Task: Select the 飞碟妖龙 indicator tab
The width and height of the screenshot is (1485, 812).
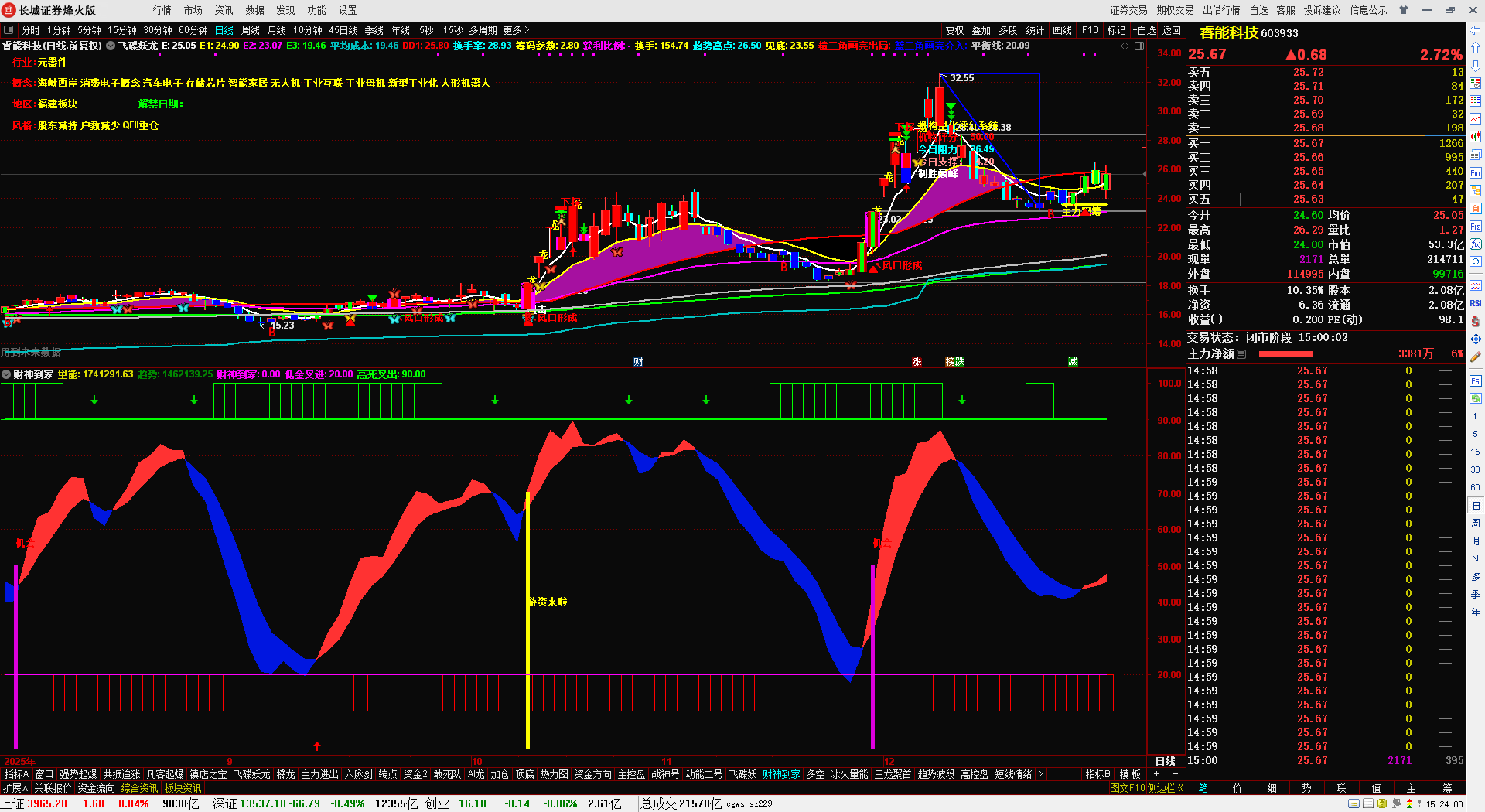Action: coord(252,774)
